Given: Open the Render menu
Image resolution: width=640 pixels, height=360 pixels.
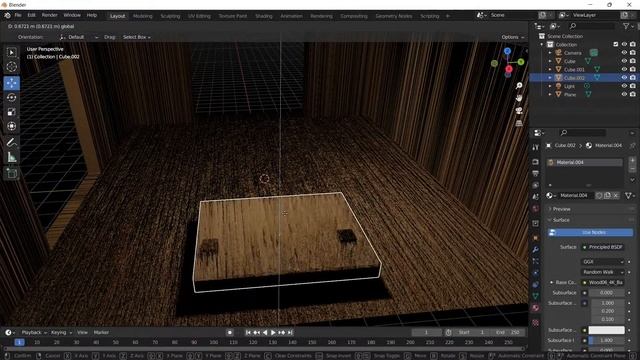Looking at the screenshot, I should [x=50, y=15].
